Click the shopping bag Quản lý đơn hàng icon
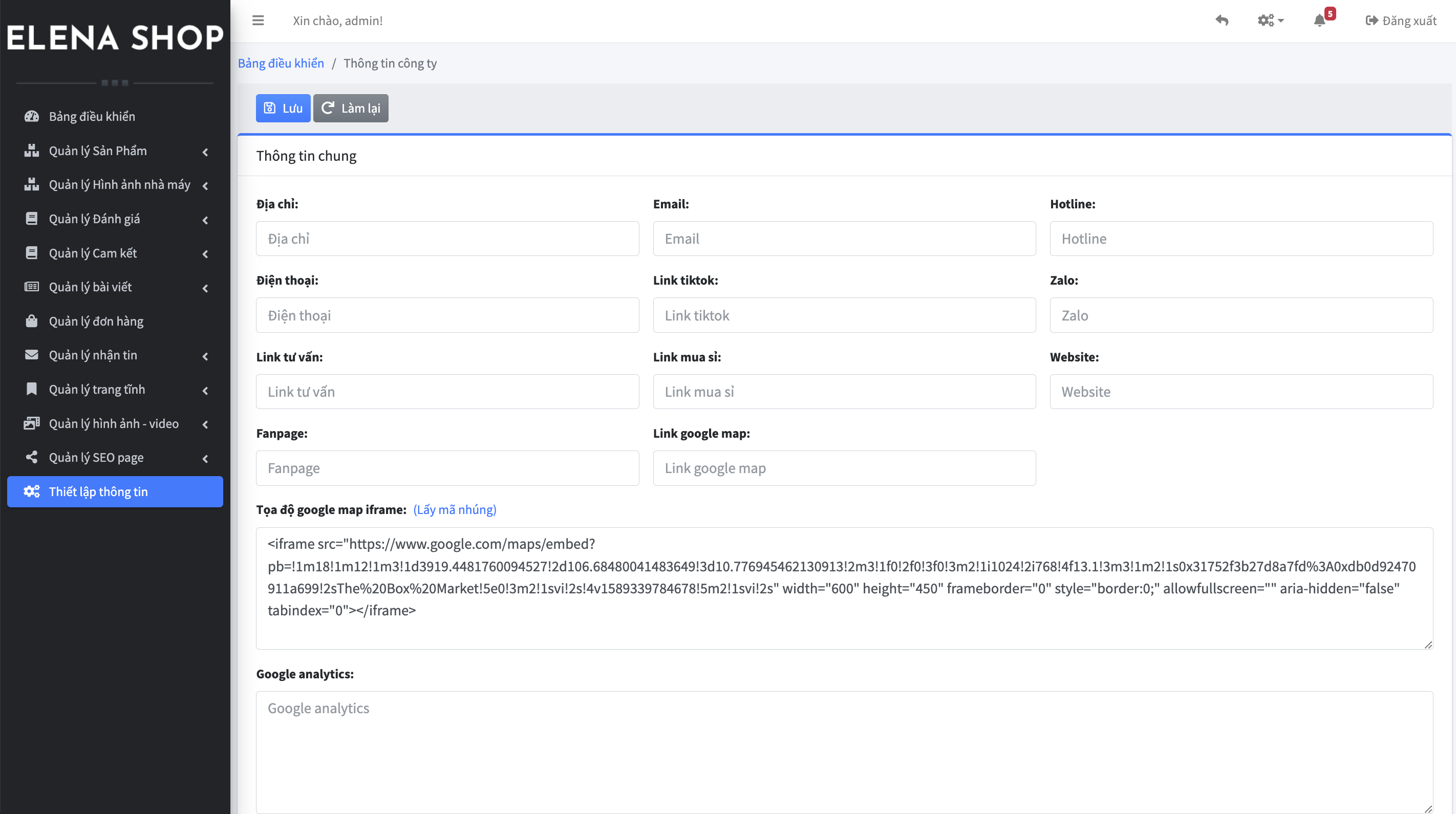The height and width of the screenshot is (814, 1456). (32, 321)
